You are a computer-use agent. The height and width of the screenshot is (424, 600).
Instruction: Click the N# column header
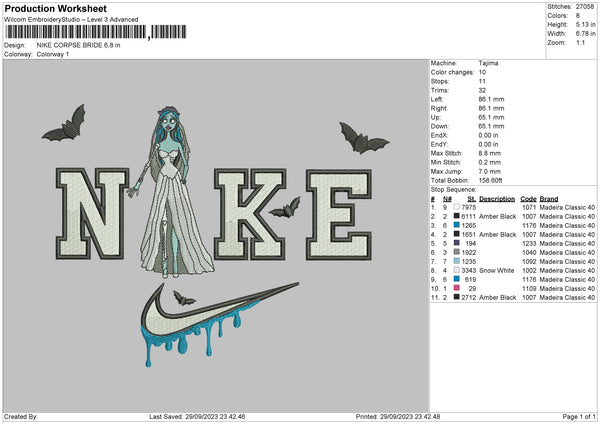click(447, 199)
